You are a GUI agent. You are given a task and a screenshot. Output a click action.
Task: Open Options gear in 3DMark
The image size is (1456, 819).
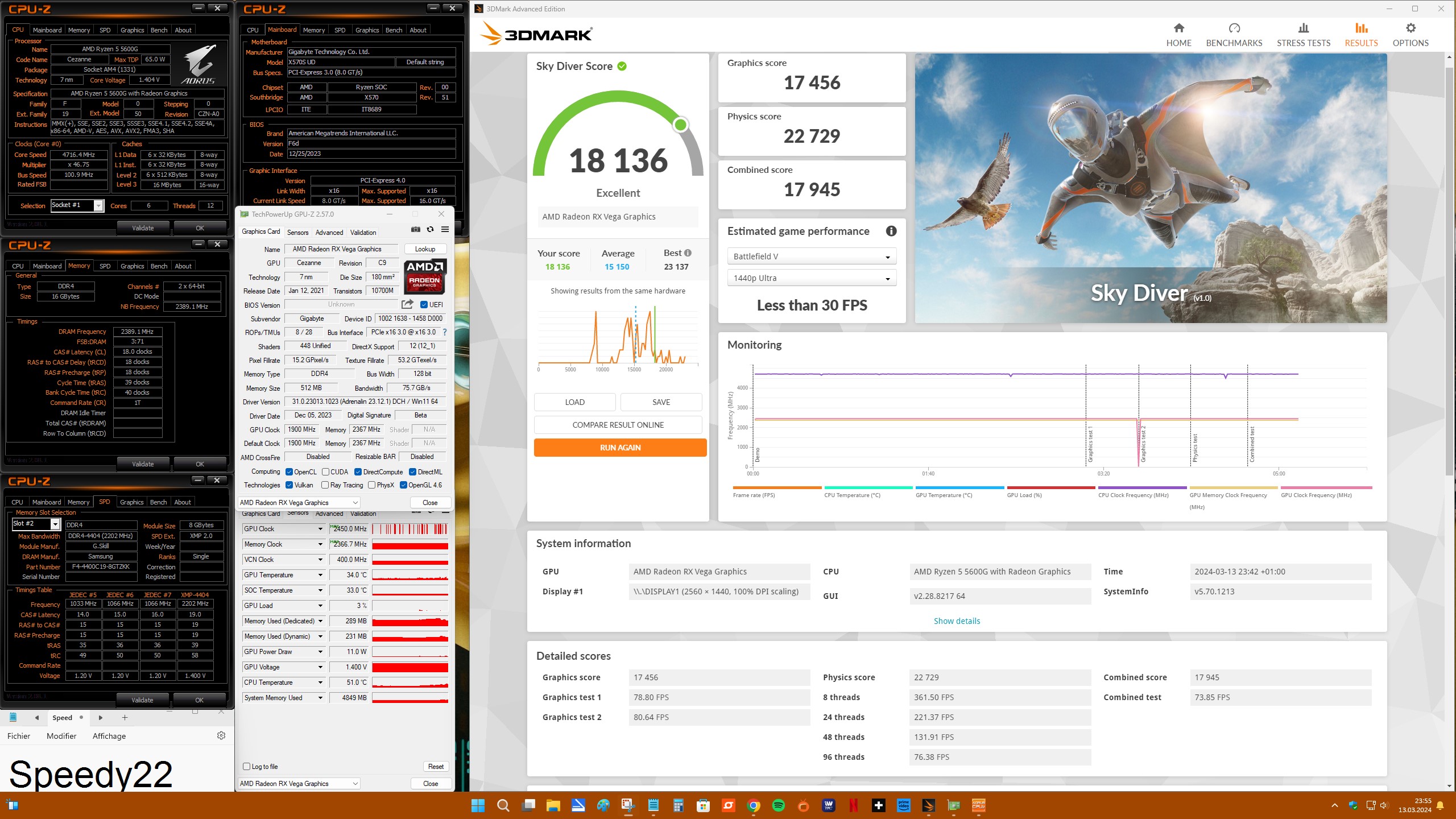click(1410, 35)
